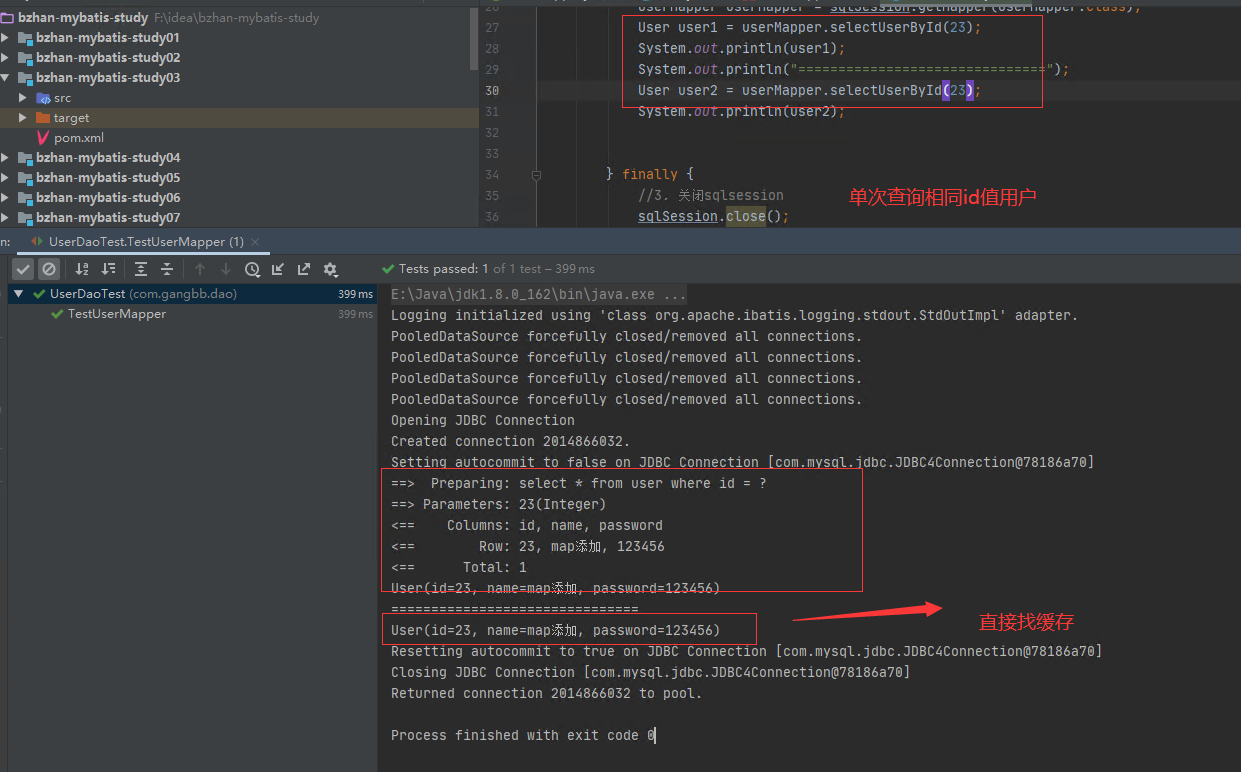Viewport: 1241px width, 772px height.
Task: Click the Maven icon beside pom.xml
Action: click(x=43, y=138)
